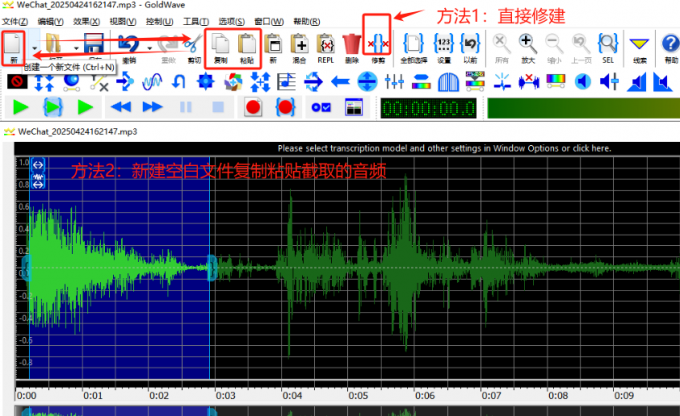Expand the Undo history dropdown arrow

tap(150, 48)
